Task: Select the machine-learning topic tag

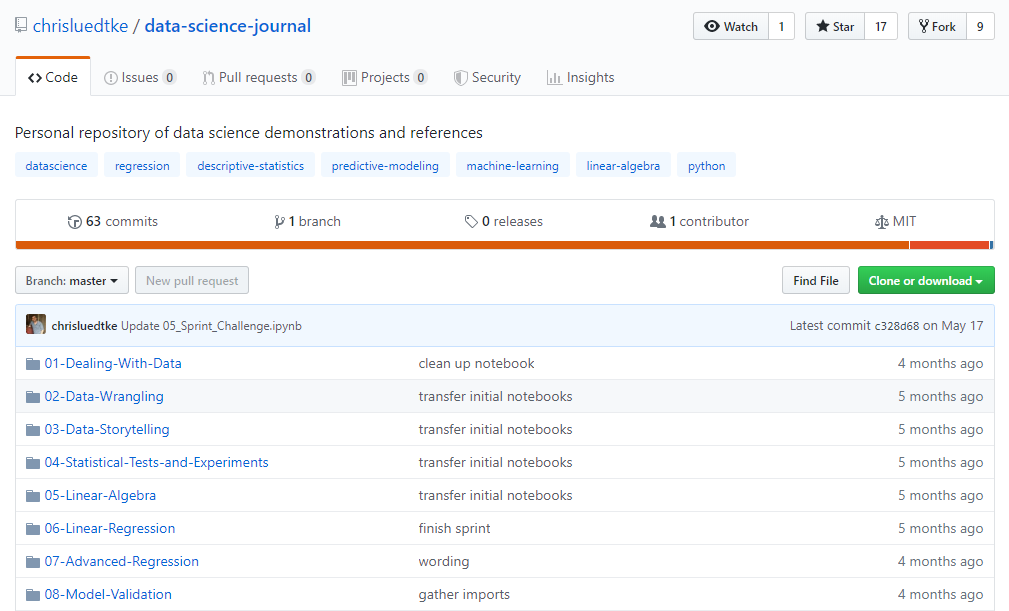Action: [x=512, y=166]
